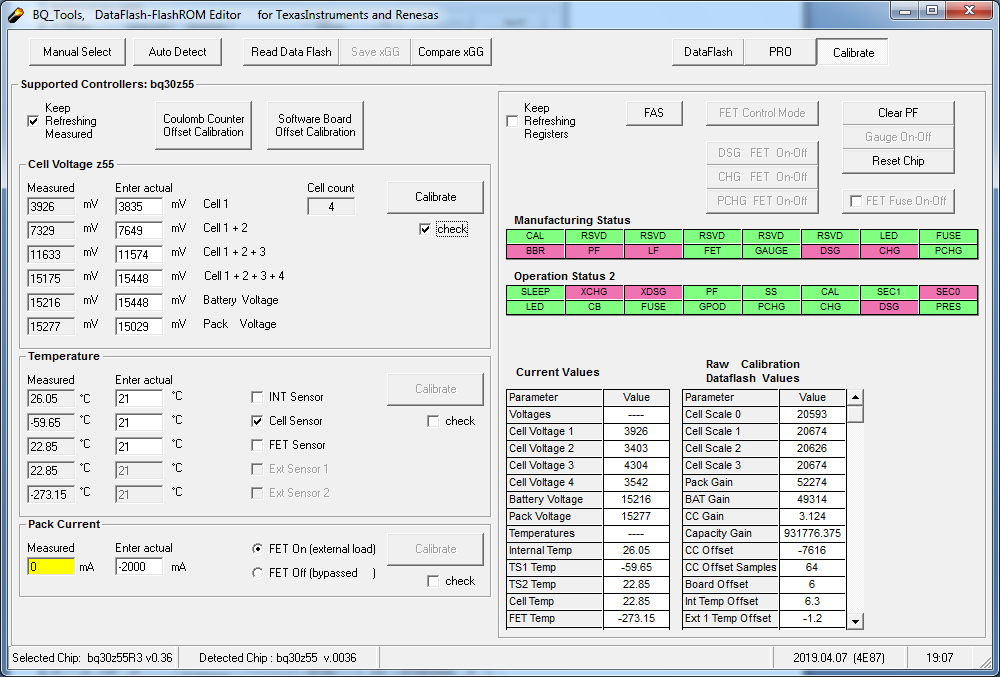
Task: Tick the Temperature check box
Action: (433, 421)
